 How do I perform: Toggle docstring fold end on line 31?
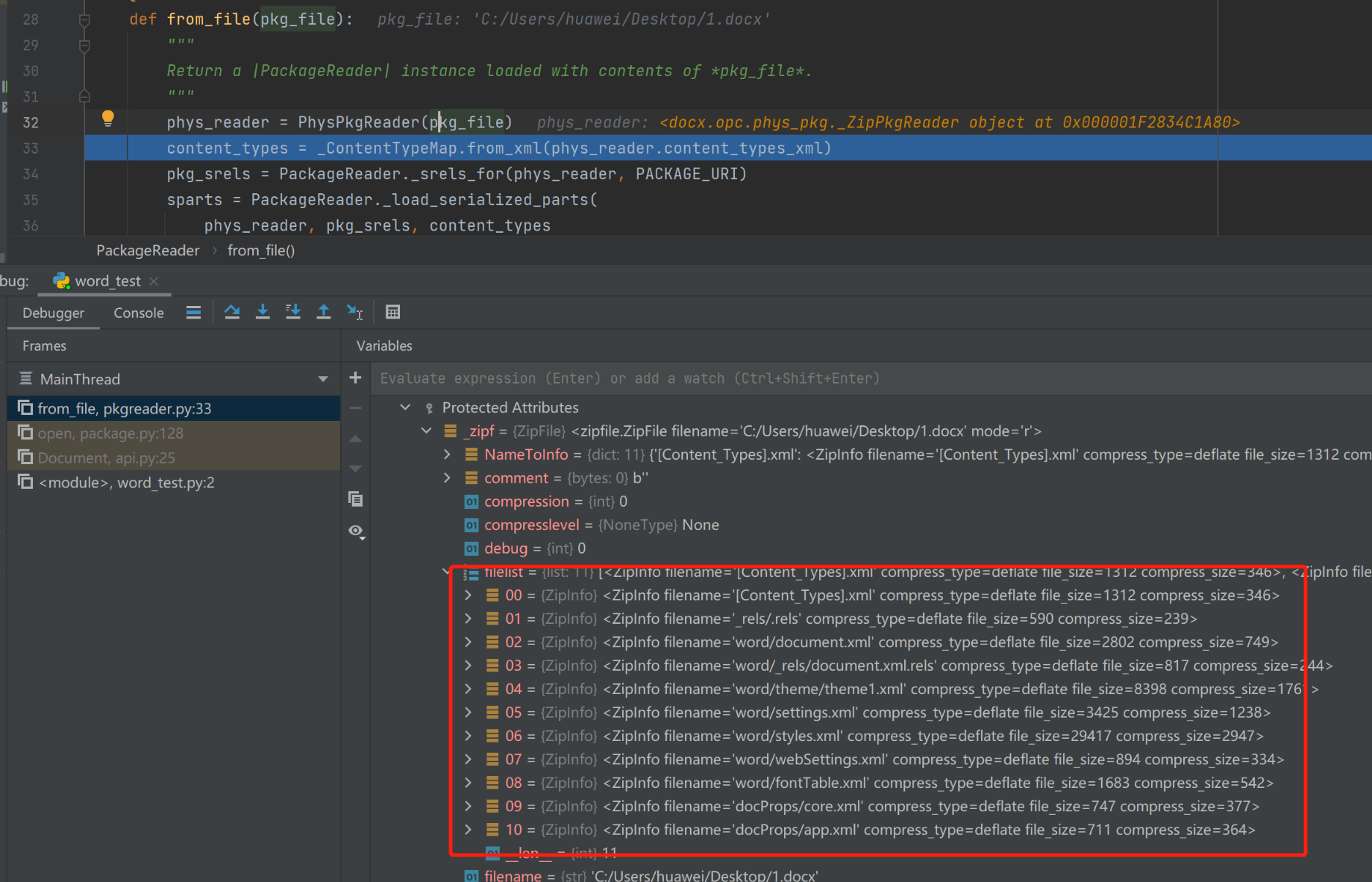[84, 96]
